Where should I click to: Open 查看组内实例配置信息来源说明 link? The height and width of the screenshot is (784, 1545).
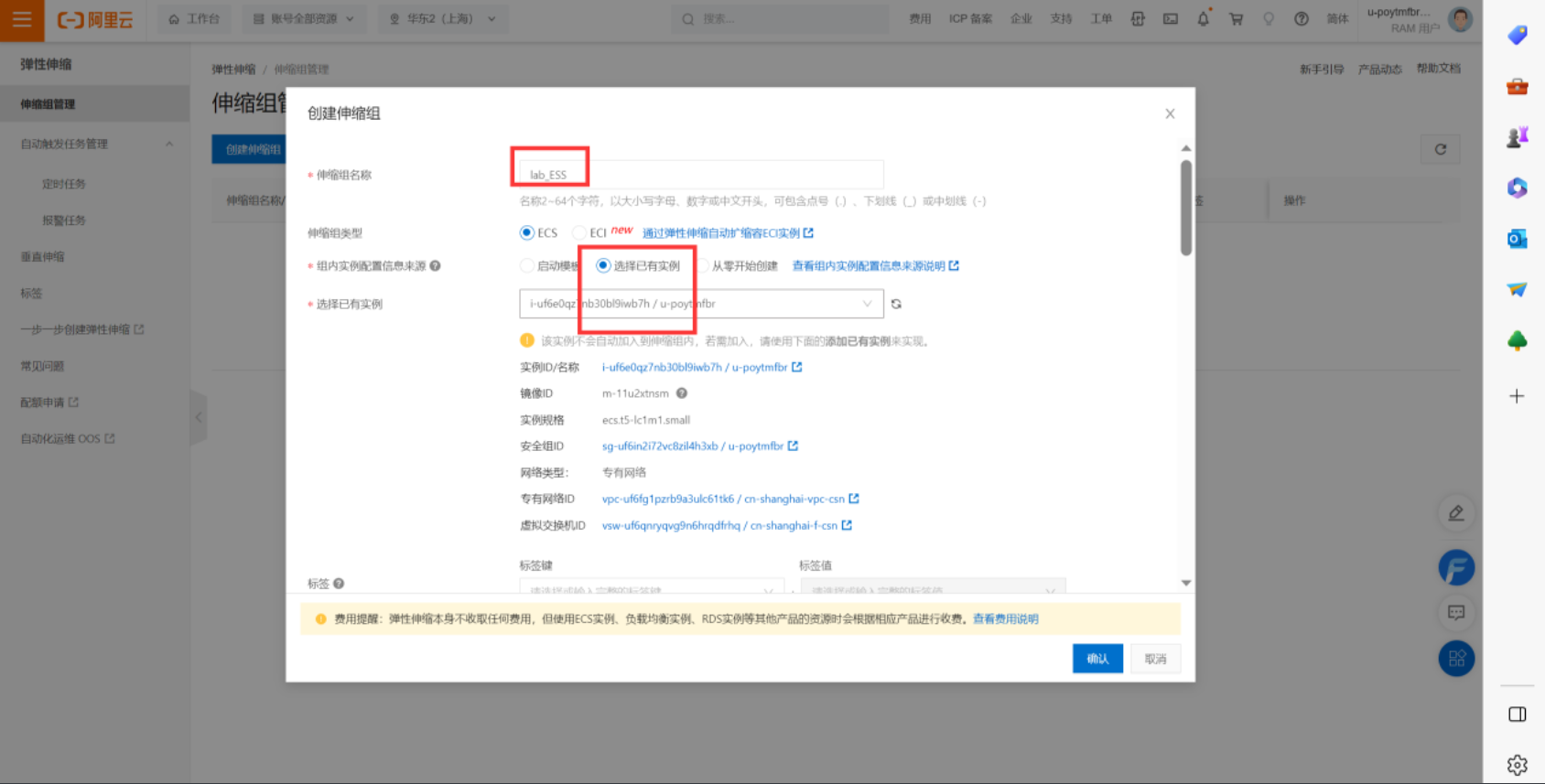point(875,266)
